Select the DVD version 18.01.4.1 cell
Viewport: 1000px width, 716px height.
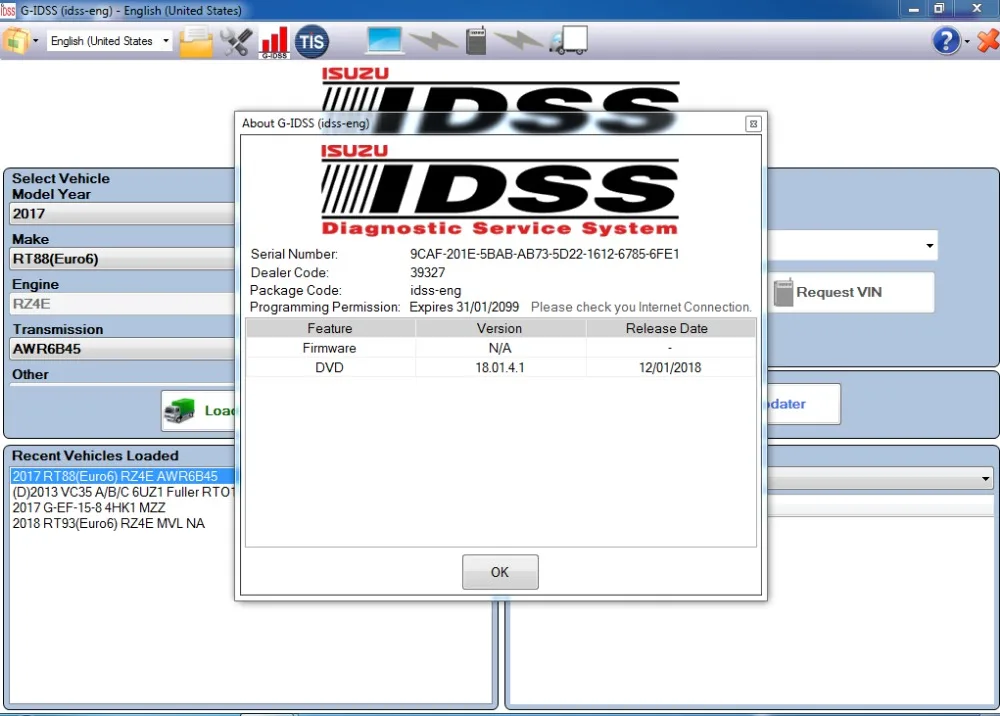(x=500, y=367)
